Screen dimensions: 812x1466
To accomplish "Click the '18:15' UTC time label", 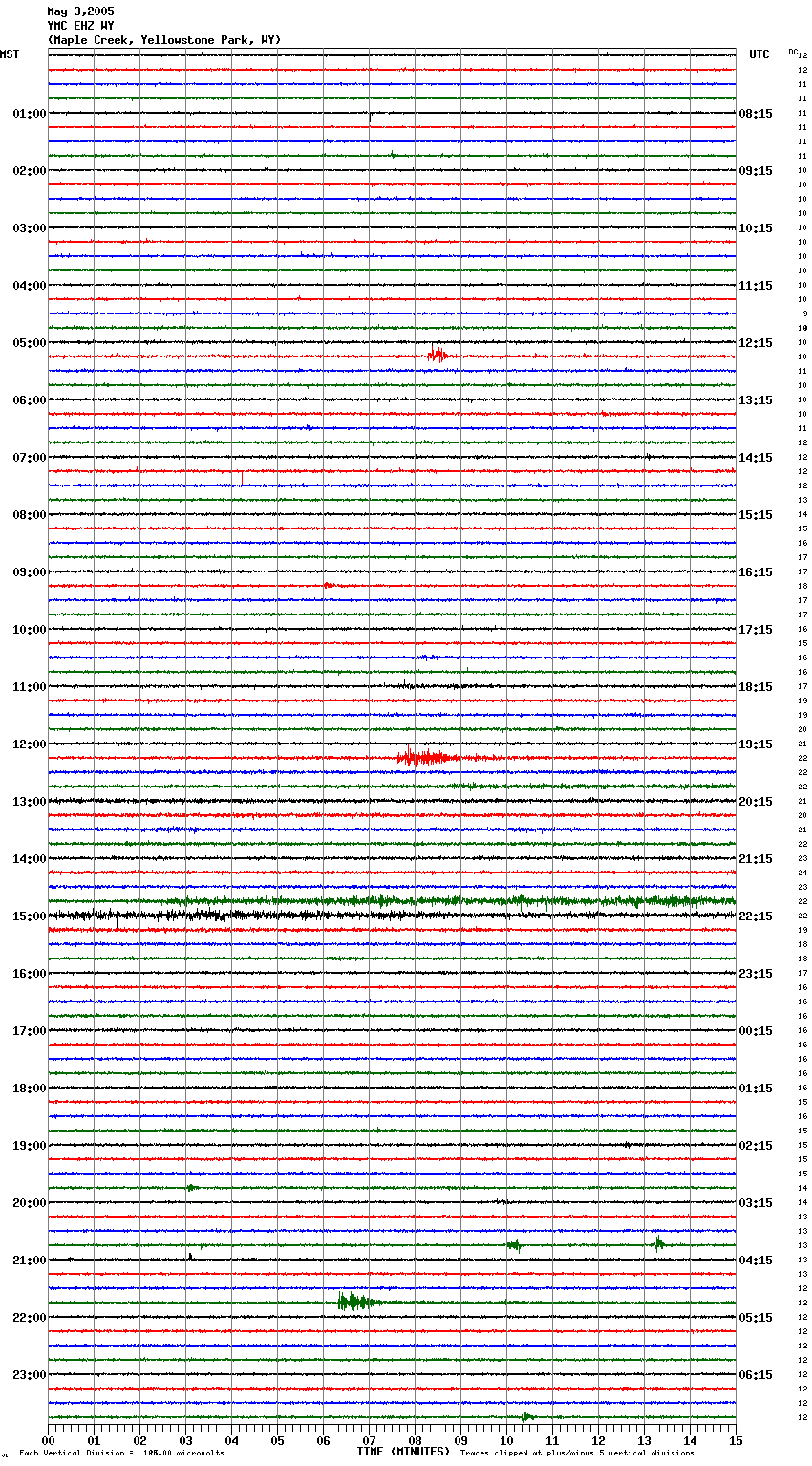I will pos(756,687).
